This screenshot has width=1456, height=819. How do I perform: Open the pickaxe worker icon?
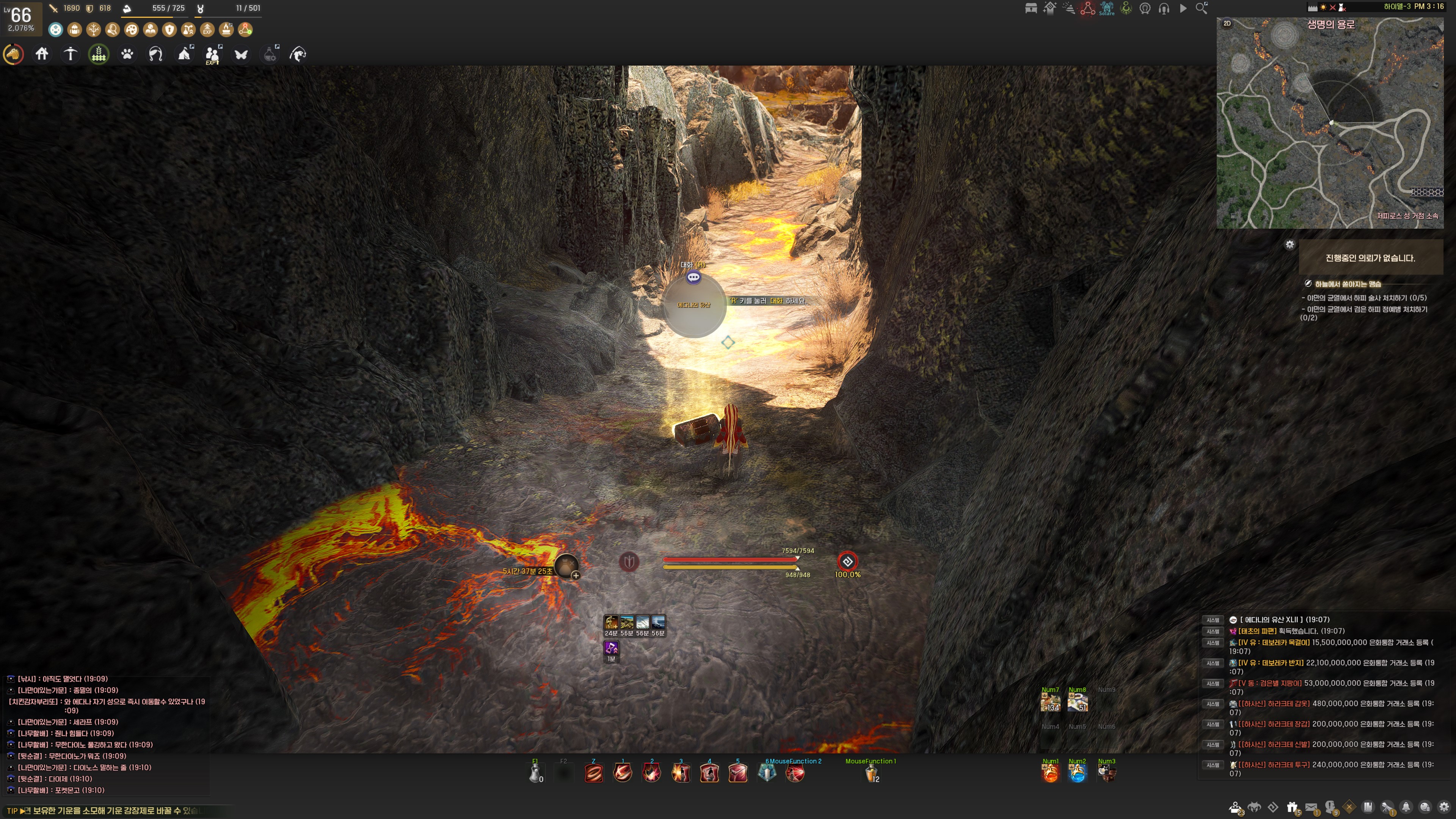click(71, 54)
